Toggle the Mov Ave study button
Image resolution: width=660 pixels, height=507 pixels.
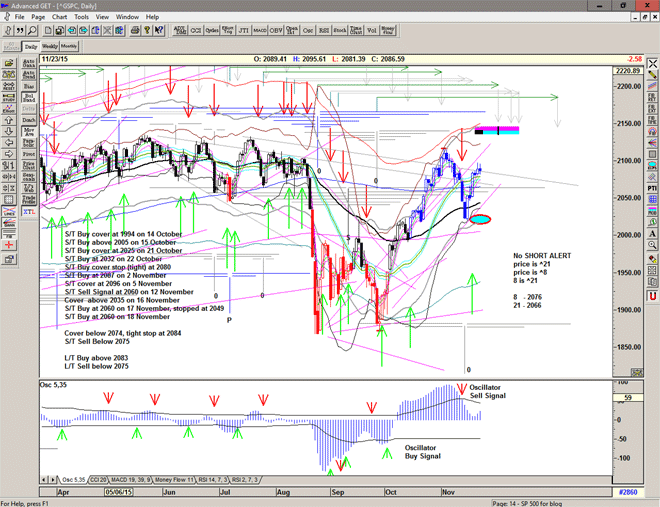(x=29, y=132)
